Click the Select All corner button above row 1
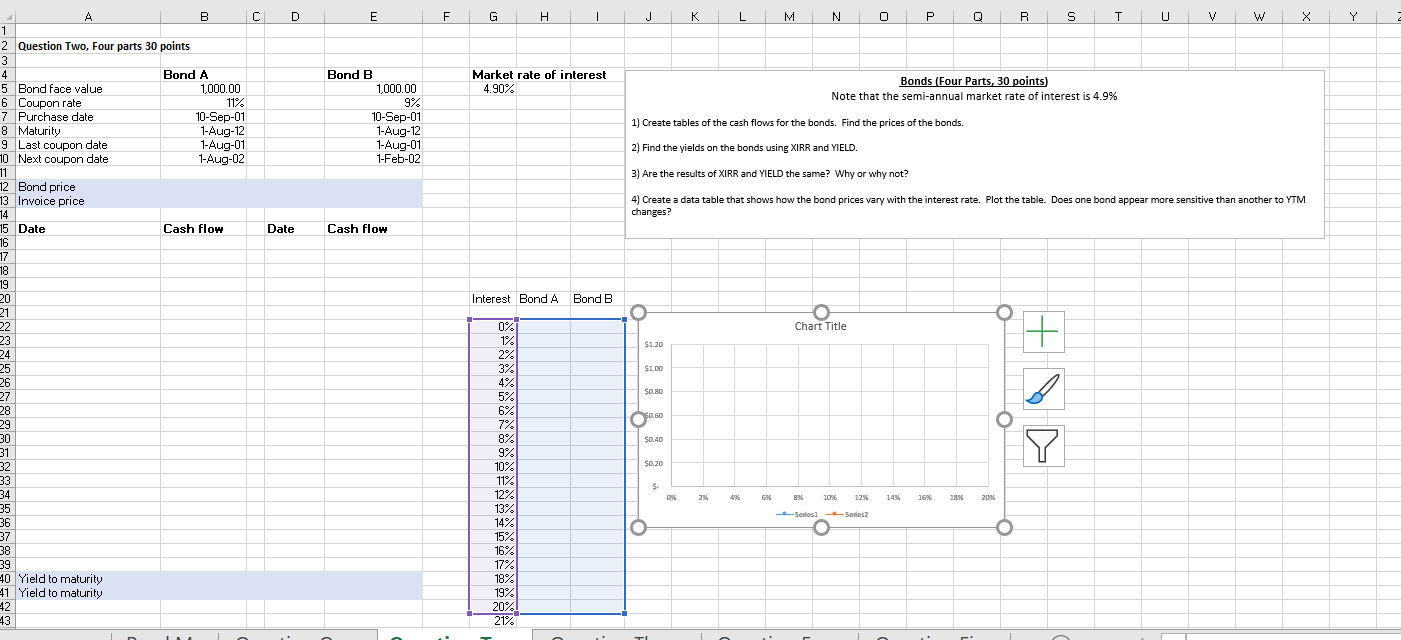Viewport: 1401px width, 640px height. click(10, 16)
